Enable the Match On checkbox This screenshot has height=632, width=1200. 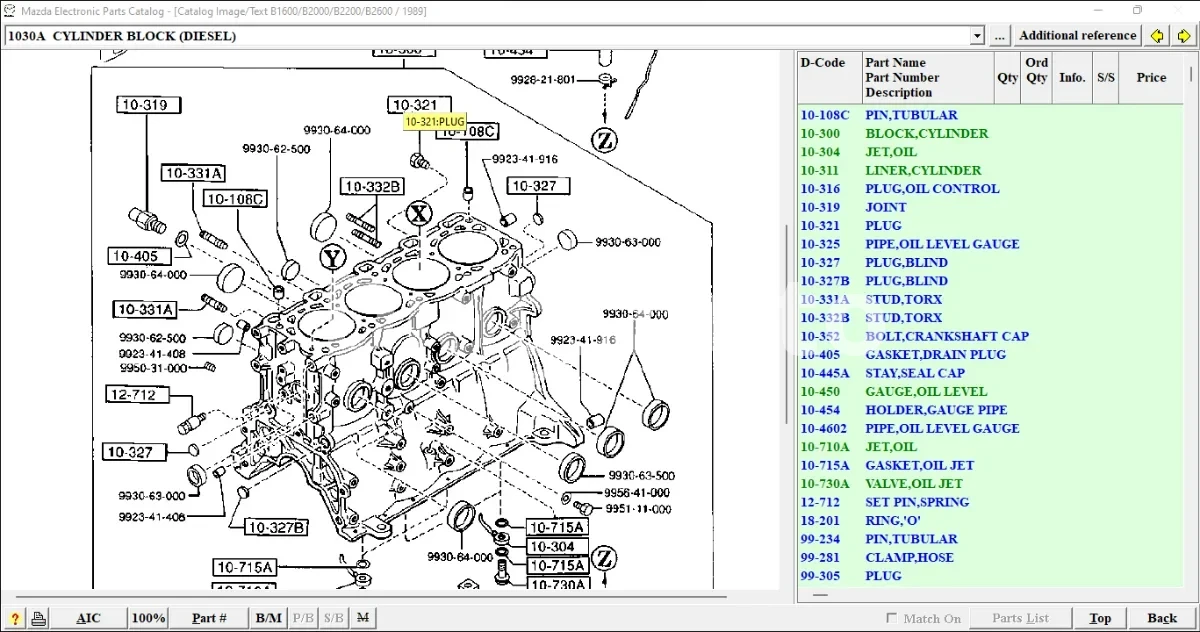pos(892,619)
